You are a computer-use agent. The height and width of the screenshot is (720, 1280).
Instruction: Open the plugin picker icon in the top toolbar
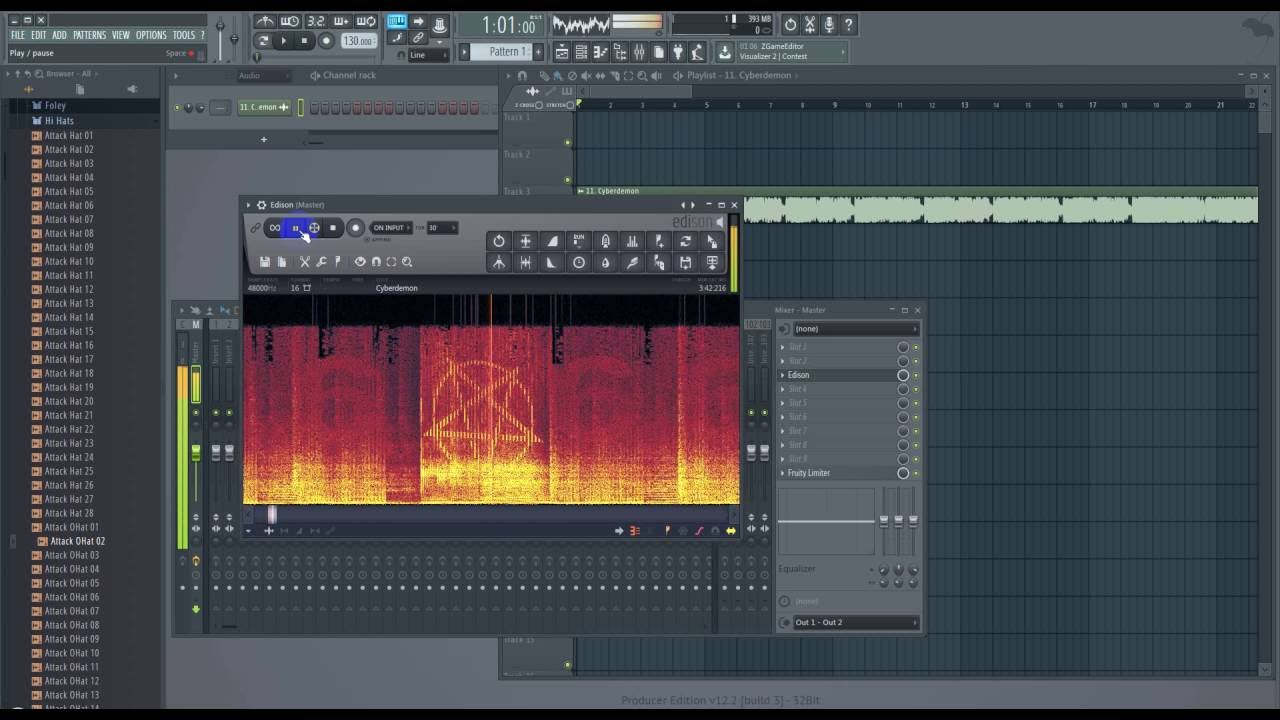coord(678,52)
